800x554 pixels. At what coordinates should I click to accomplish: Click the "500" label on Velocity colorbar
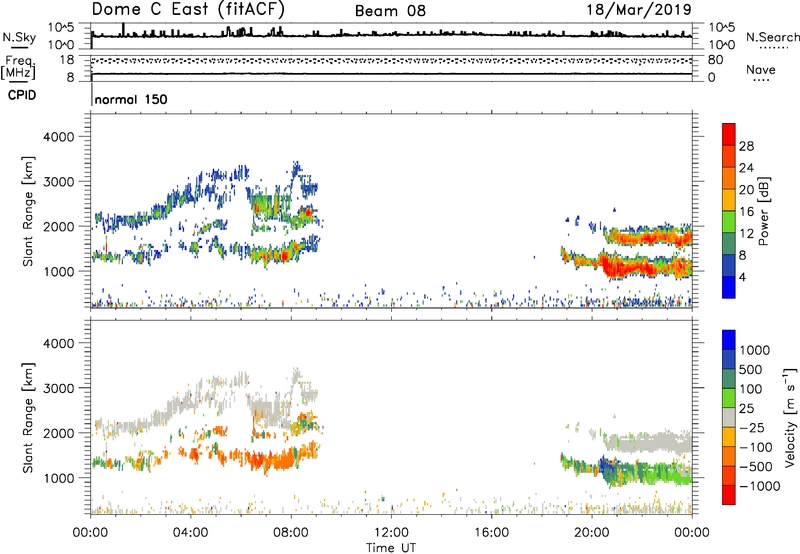[751, 370]
